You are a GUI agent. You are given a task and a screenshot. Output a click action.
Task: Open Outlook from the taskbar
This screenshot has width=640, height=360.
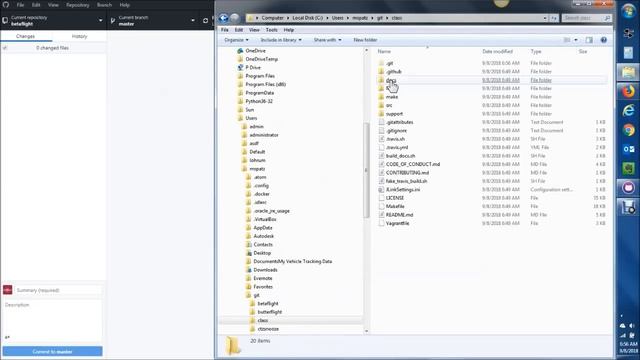[x=628, y=149]
